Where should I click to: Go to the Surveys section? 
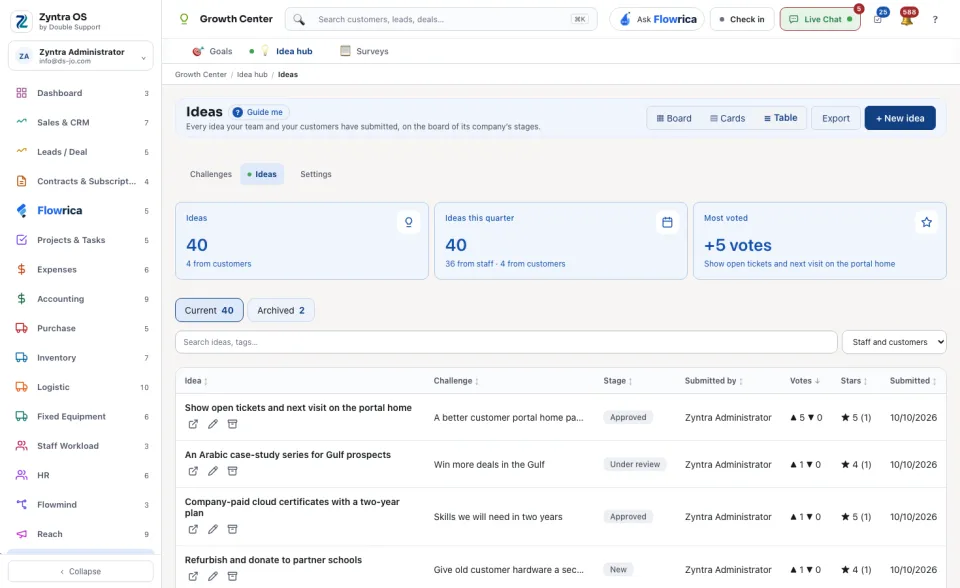point(364,51)
